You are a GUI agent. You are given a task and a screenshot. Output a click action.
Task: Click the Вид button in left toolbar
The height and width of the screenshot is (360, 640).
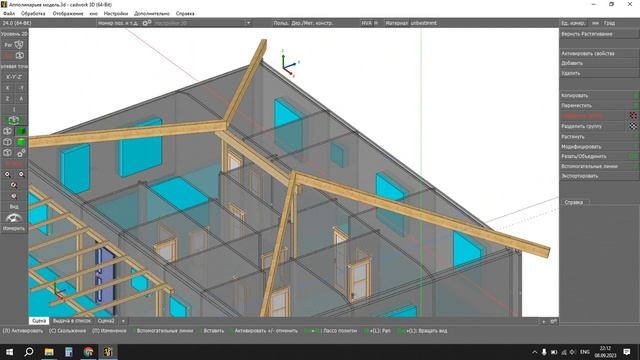(14, 207)
